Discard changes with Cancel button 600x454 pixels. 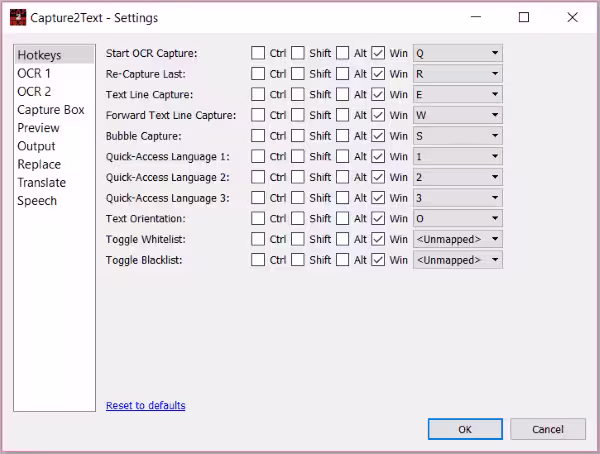click(548, 429)
